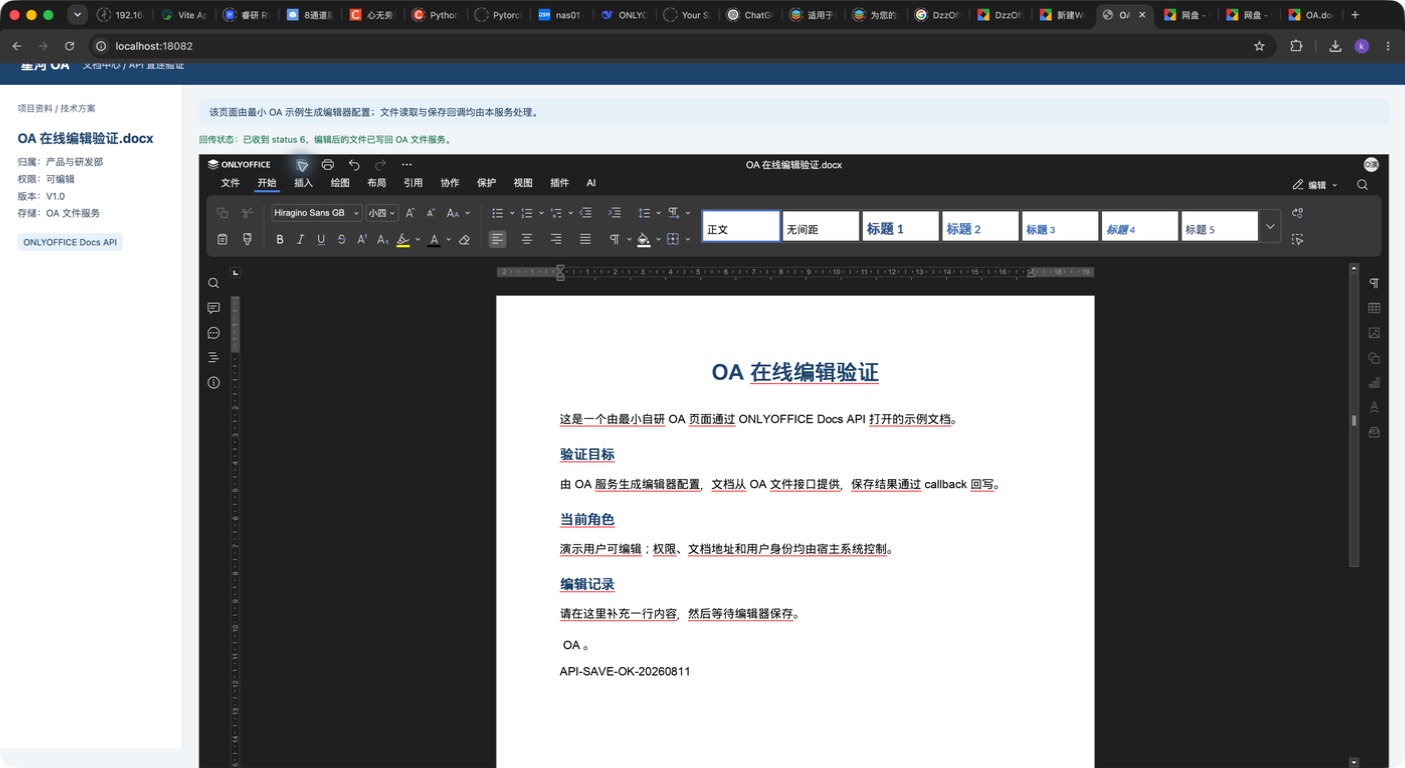Apply the 正文 paragraph style
The width and height of the screenshot is (1405, 768).
coord(741,226)
